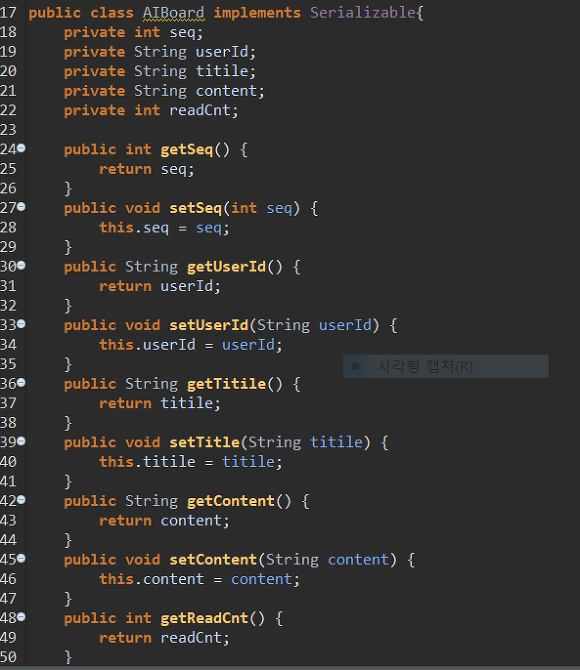Click the getSeq method name

pos(187,150)
